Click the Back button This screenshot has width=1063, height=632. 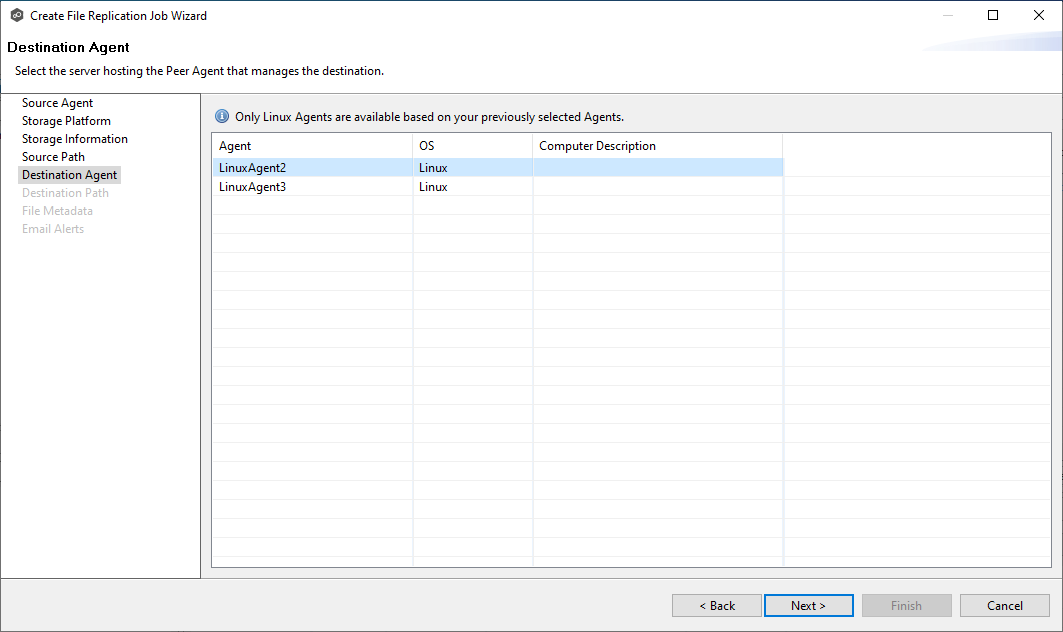pyautogui.click(x=716, y=605)
